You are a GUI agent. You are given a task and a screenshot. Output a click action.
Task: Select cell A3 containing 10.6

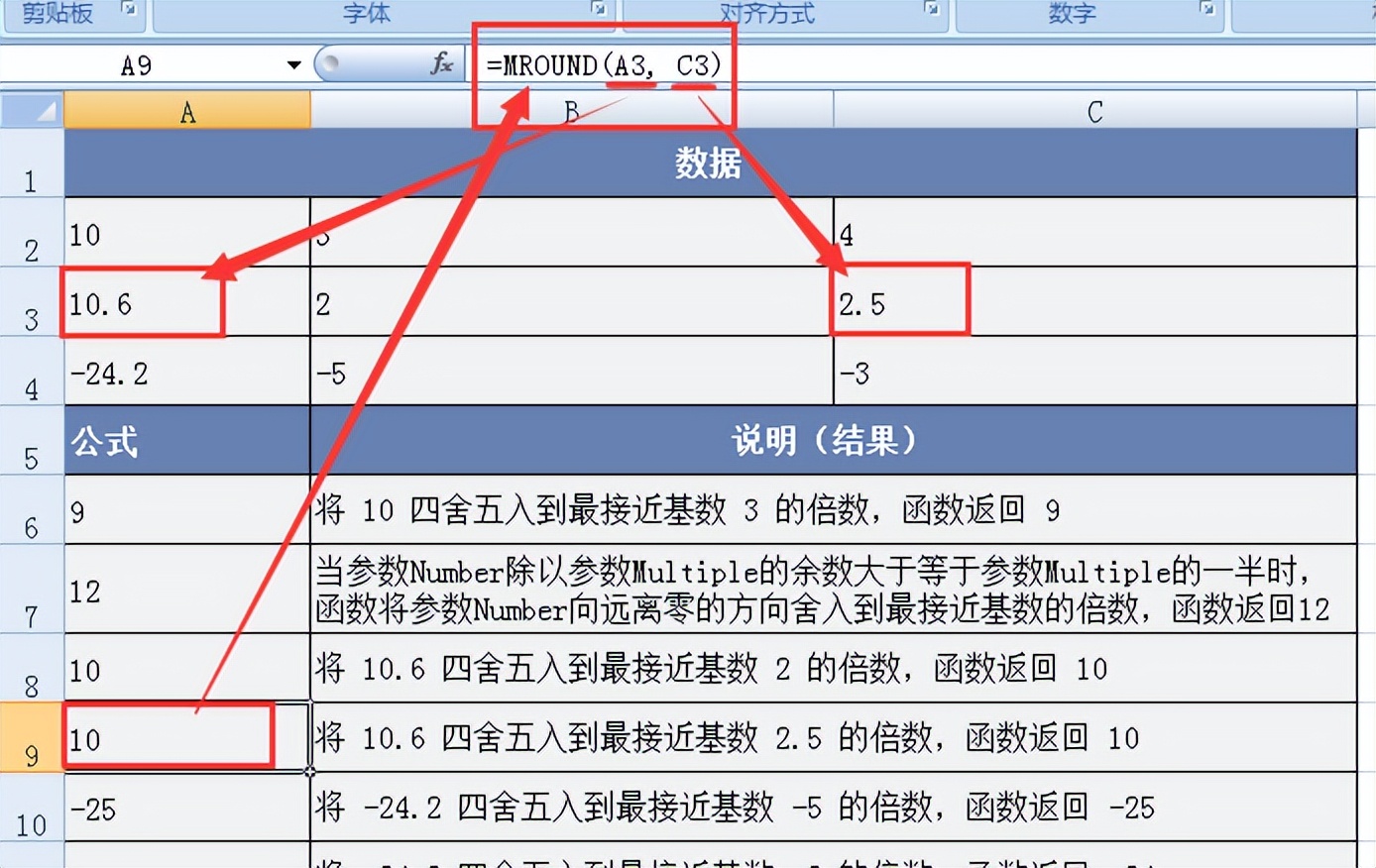pyautogui.click(x=187, y=302)
